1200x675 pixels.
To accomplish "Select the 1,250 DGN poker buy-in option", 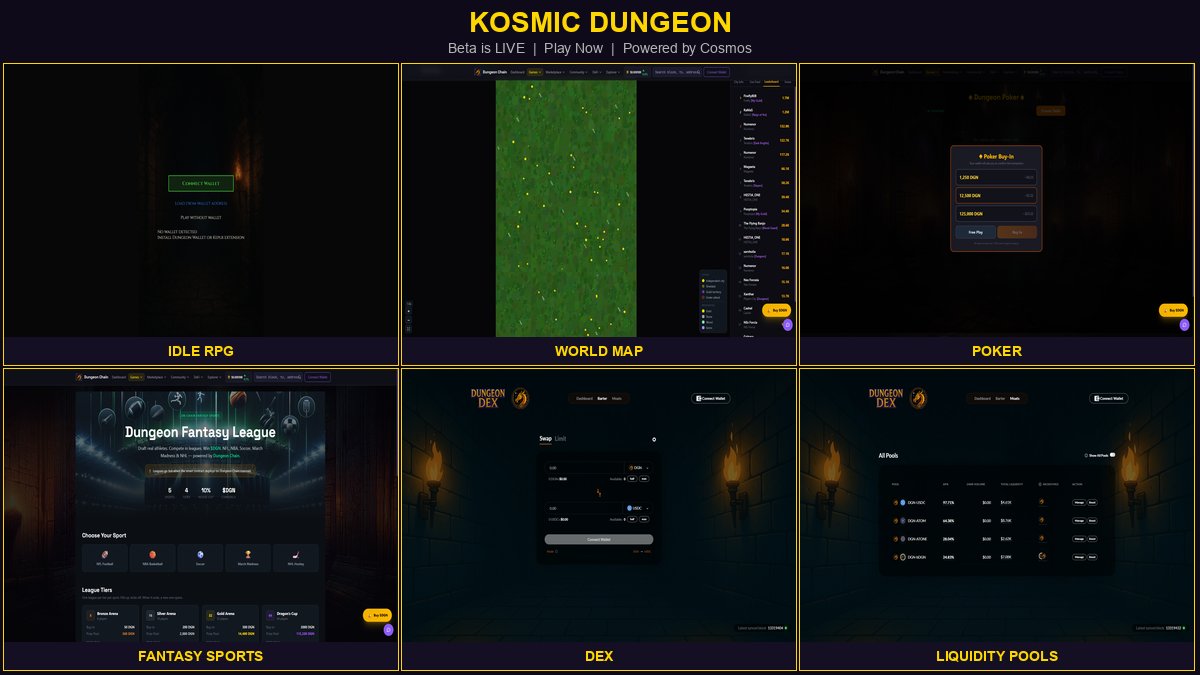I will coord(996,176).
